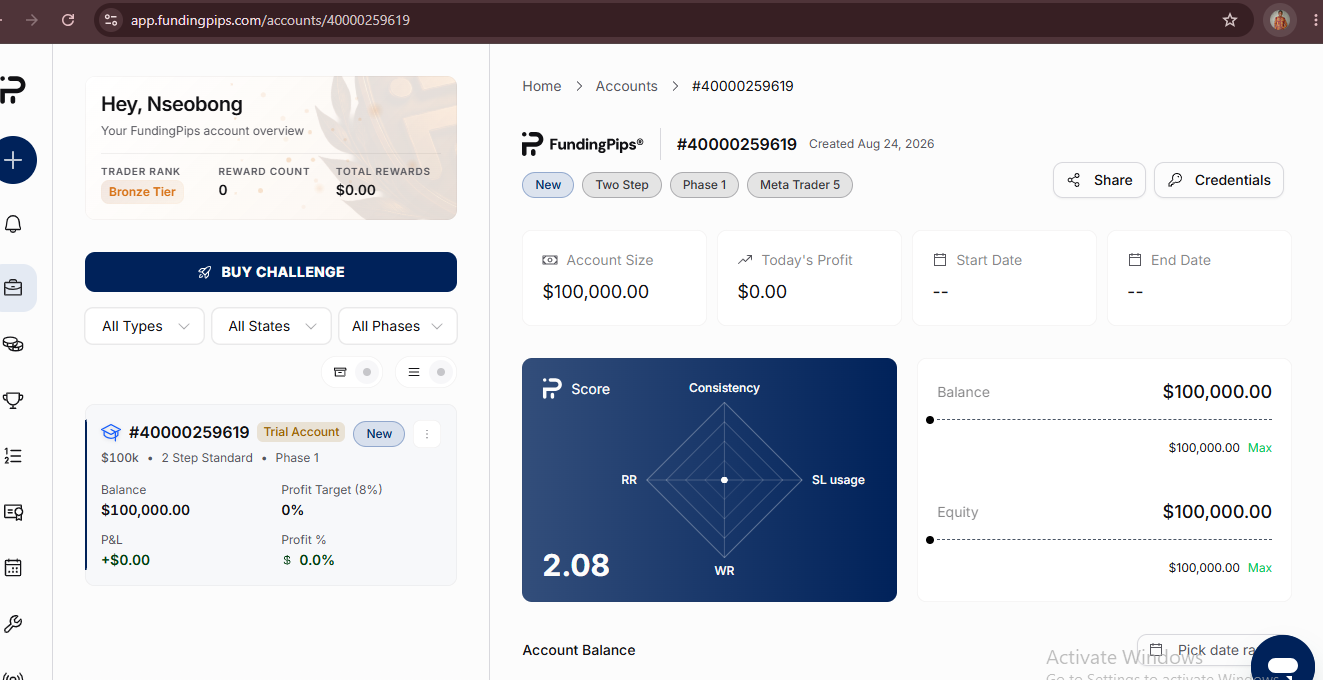Click the Trial Account badge on card

301,432
